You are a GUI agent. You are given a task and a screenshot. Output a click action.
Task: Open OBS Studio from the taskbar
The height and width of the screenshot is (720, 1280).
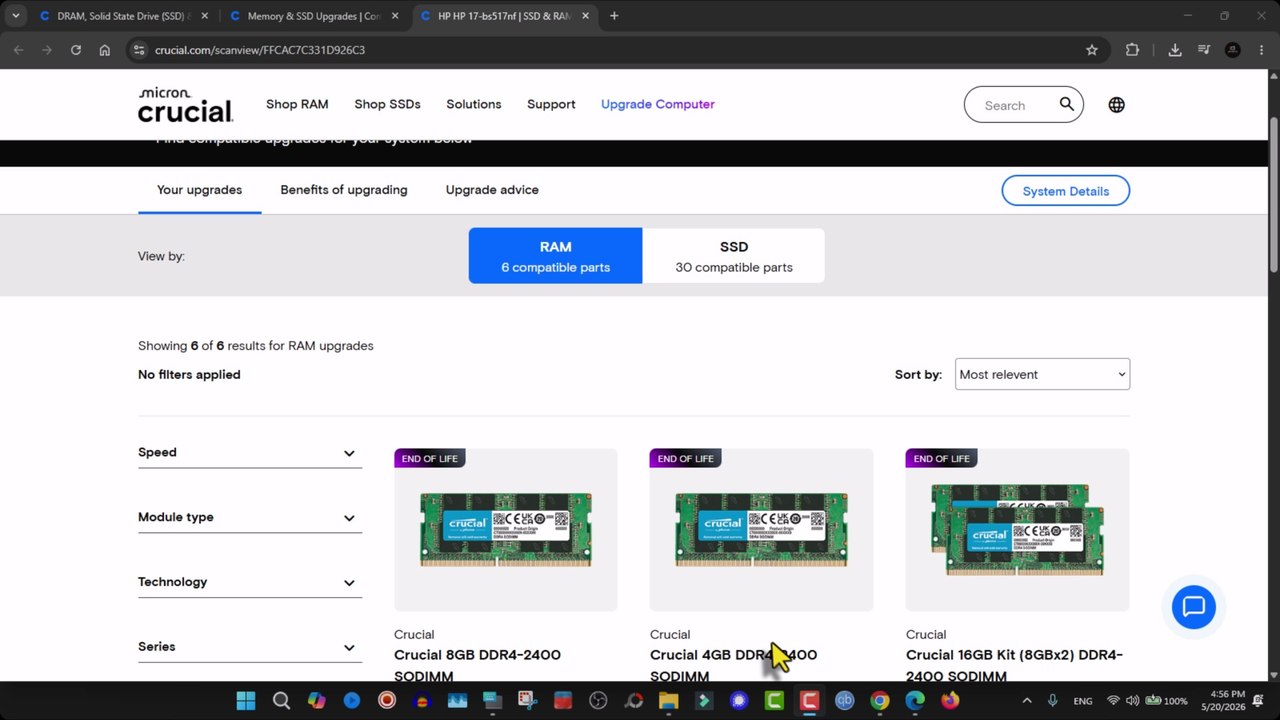598,701
